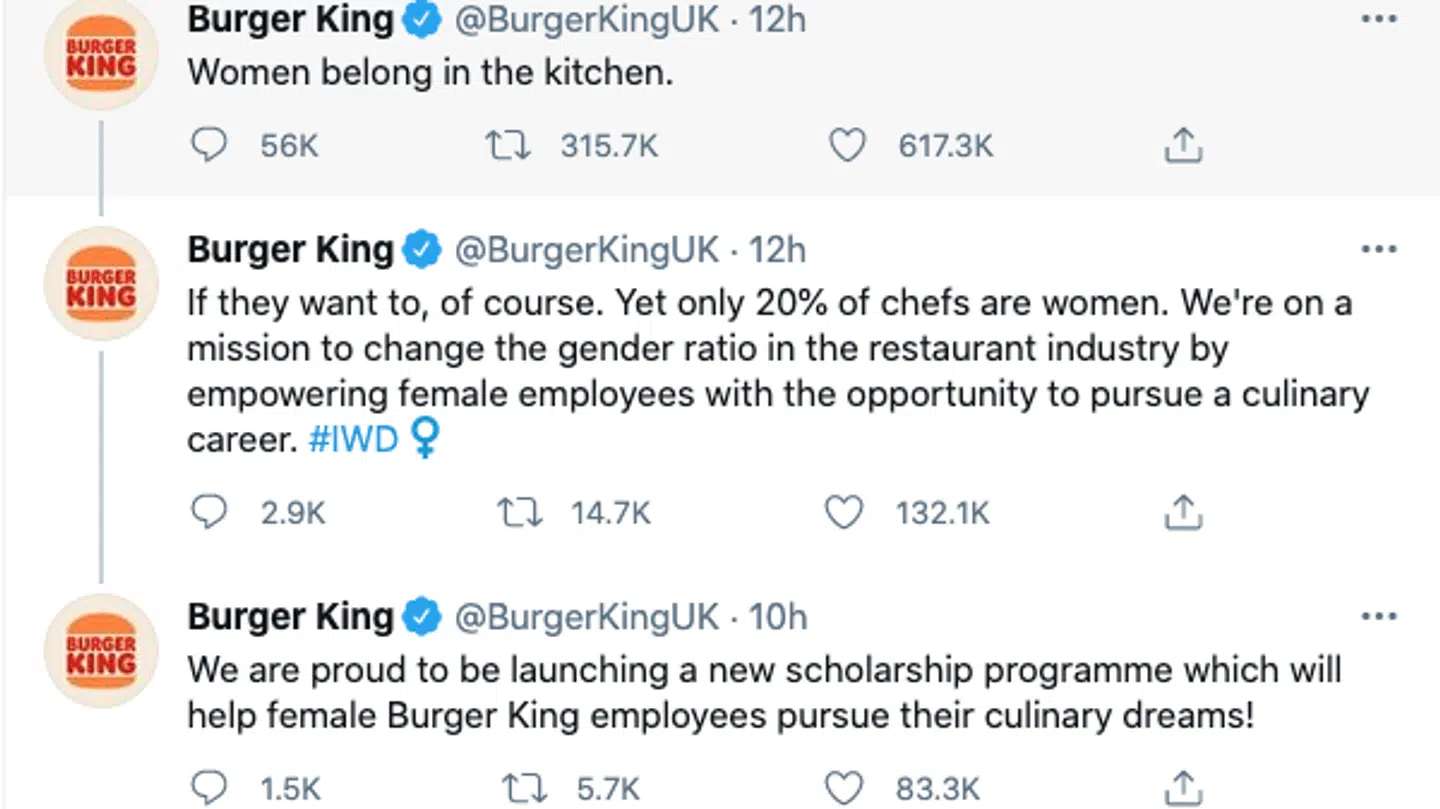The width and height of the screenshot is (1440, 809).
Task: Reply to the "Women belong in the kitchen" tweet
Action: [x=209, y=146]
